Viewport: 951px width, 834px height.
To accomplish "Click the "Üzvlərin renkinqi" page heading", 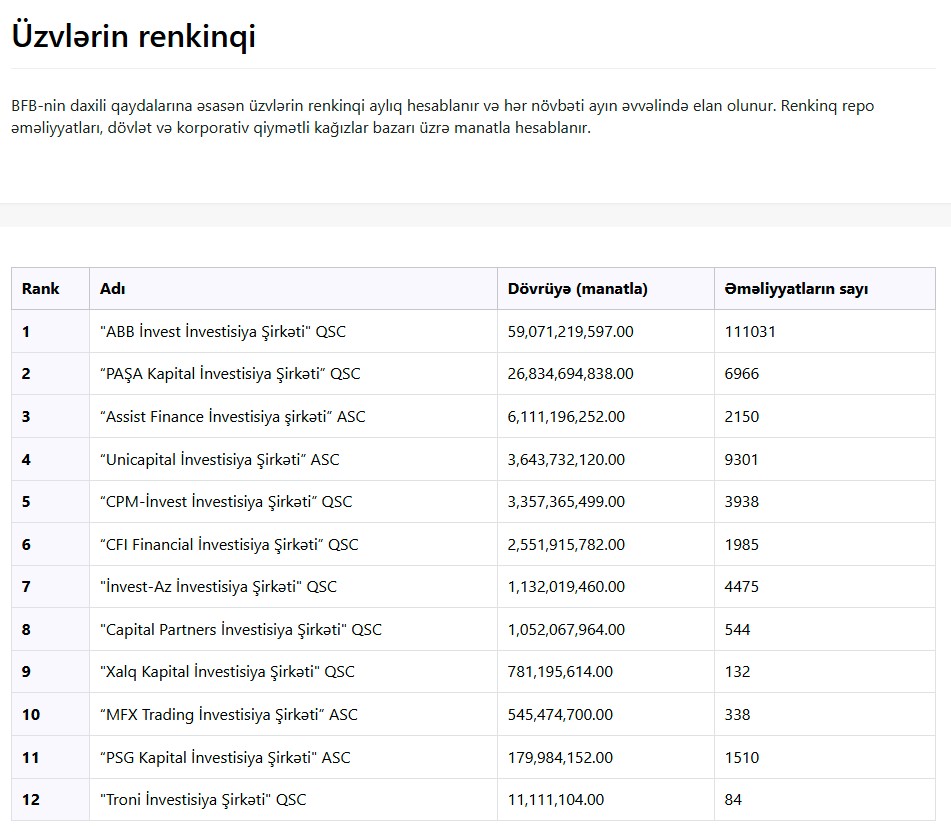I will tap(134, 37).
